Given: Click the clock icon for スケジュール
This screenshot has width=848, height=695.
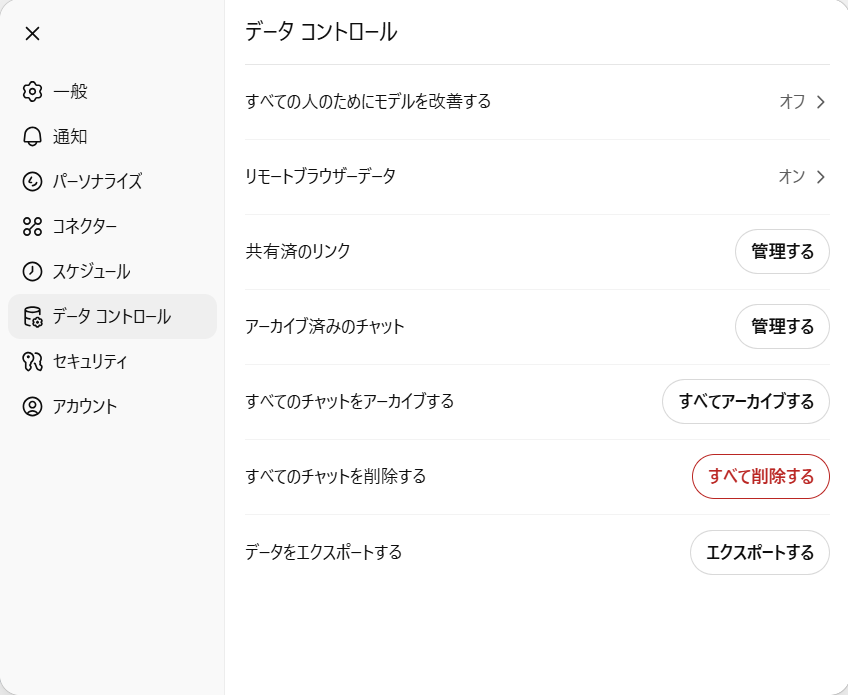Looking at the screenshot, I should coord(32,271).
